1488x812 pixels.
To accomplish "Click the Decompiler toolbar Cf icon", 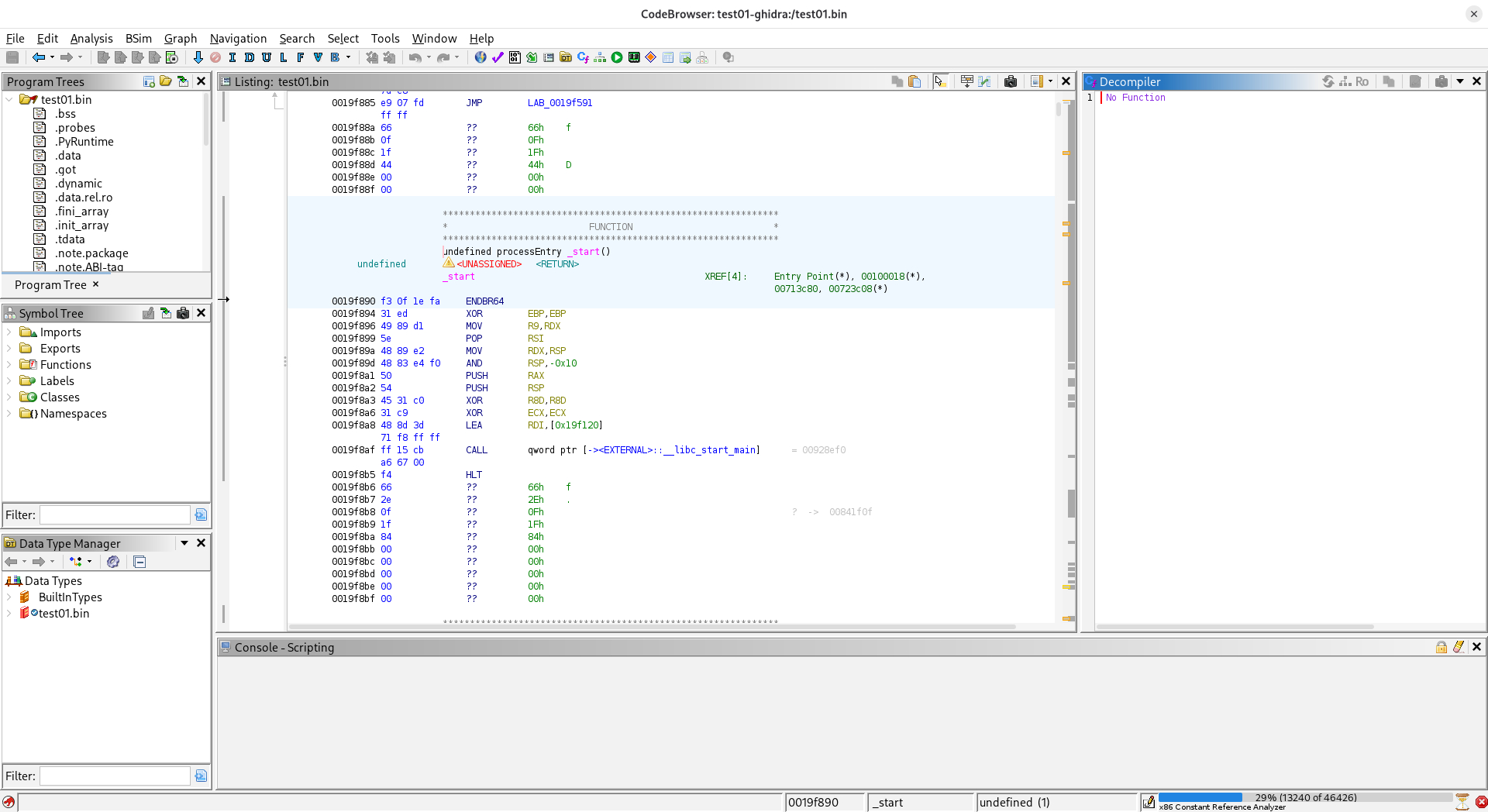I will (583, 57).
